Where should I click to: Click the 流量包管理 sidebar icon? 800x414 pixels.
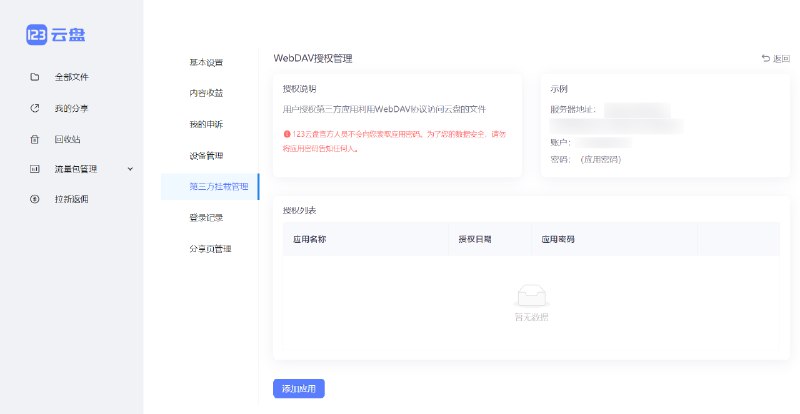[35, 169]
